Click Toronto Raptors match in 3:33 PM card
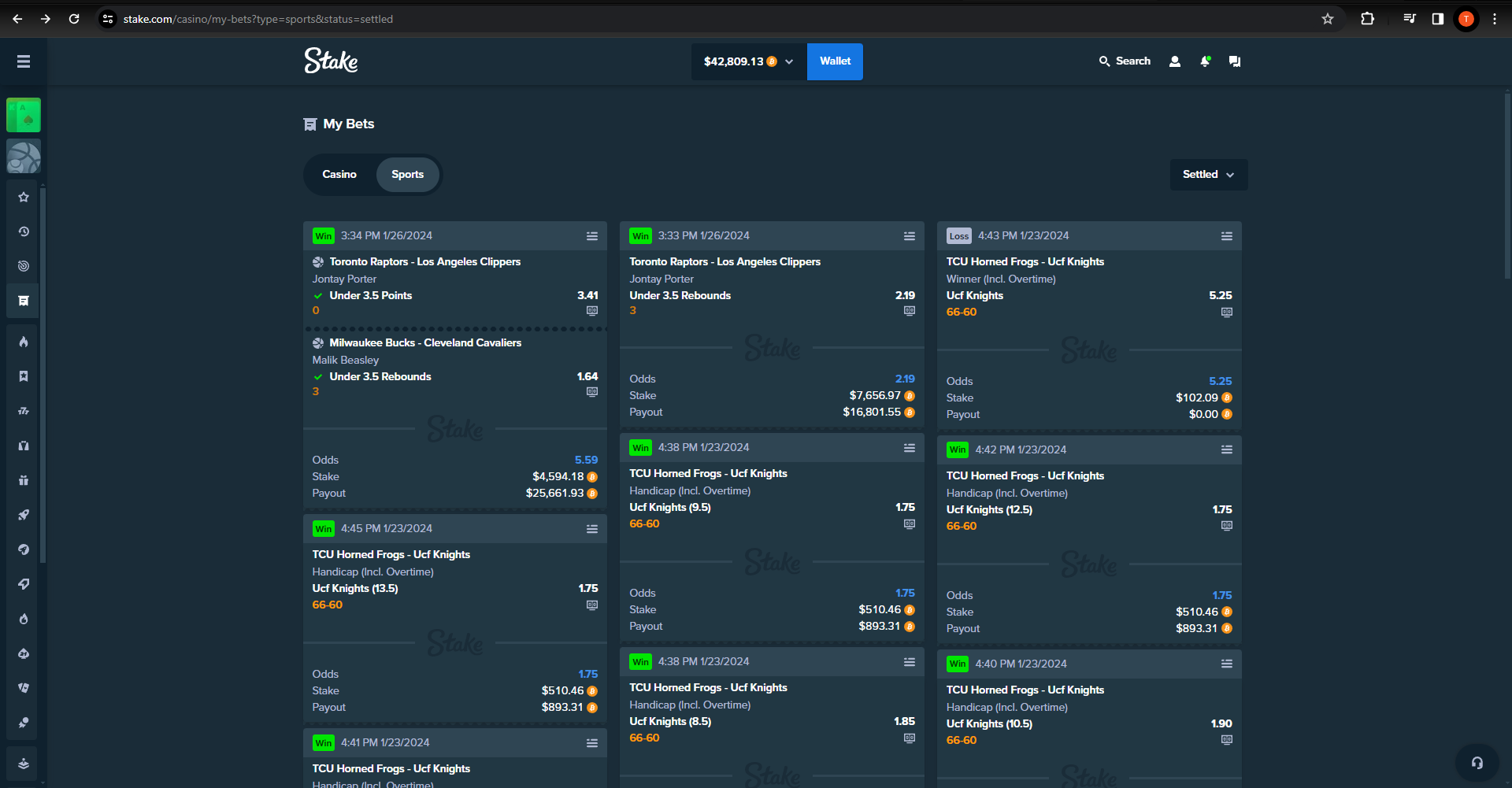 724,262
